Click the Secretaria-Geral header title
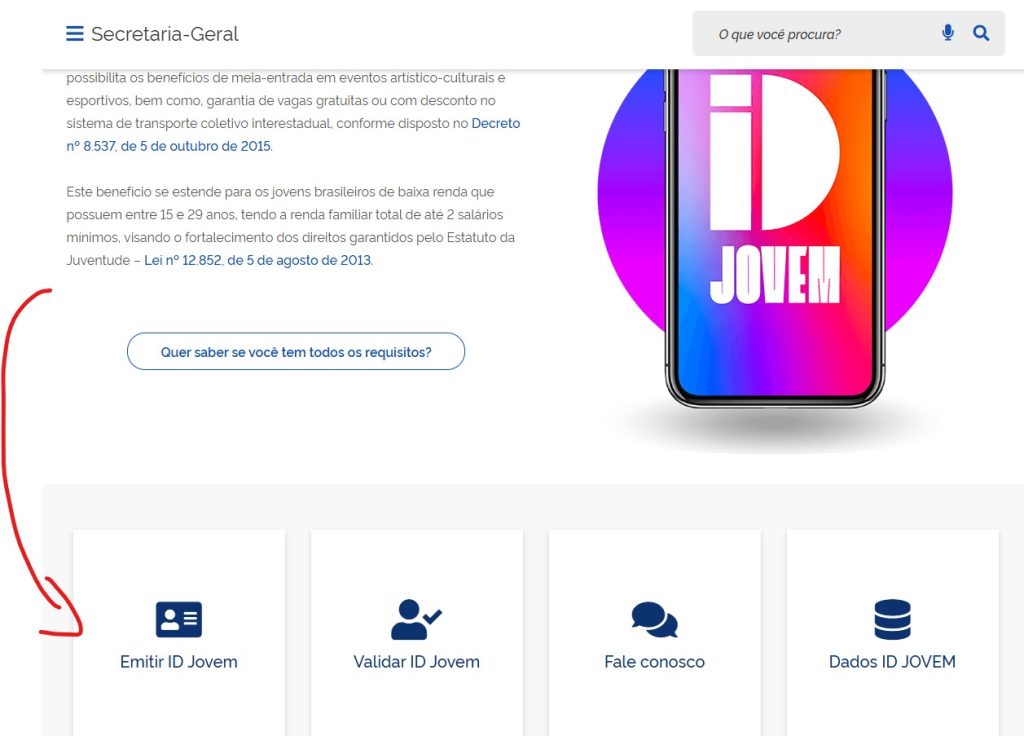 165,34
